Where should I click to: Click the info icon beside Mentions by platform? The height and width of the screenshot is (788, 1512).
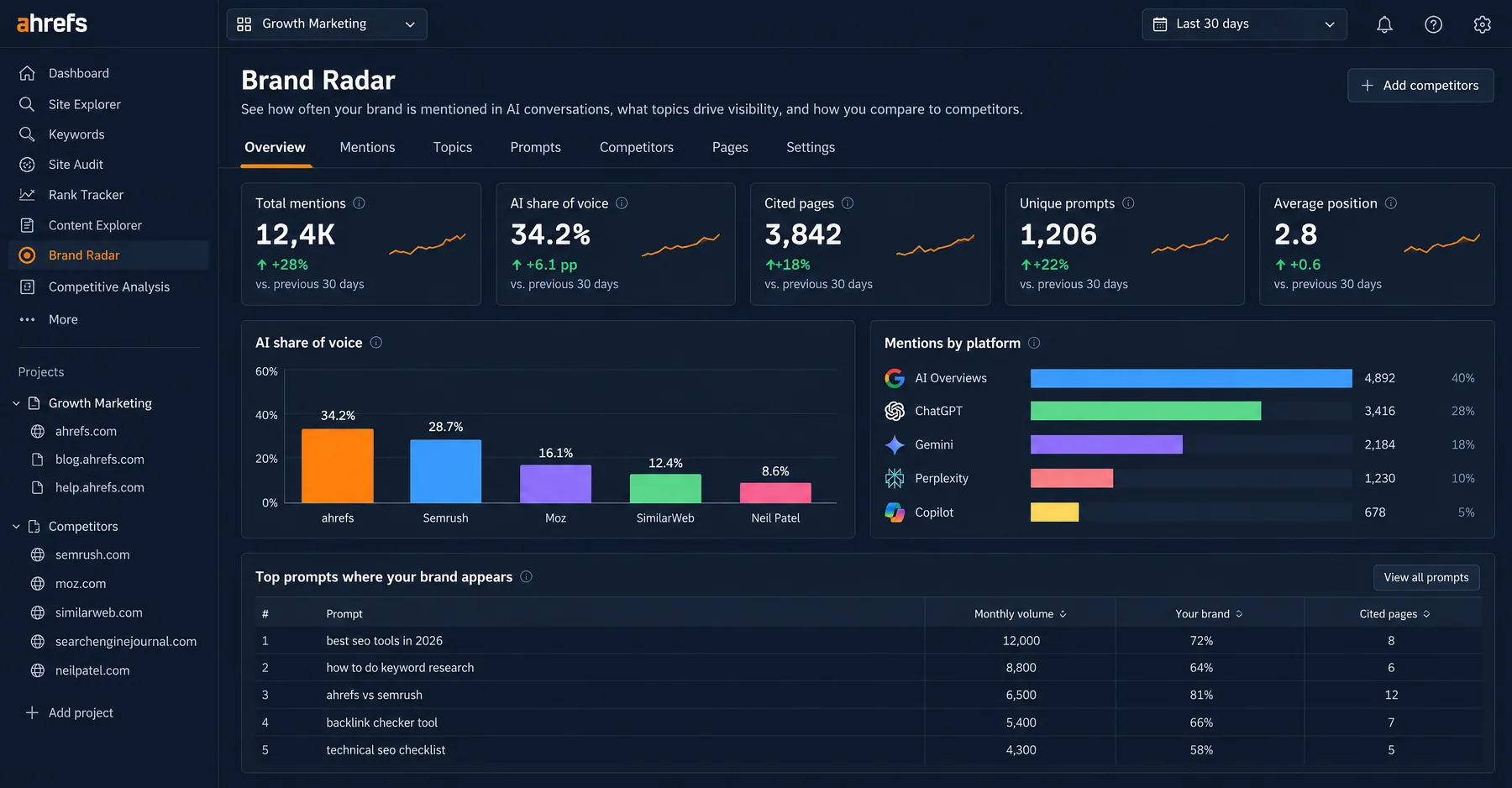1034,343
